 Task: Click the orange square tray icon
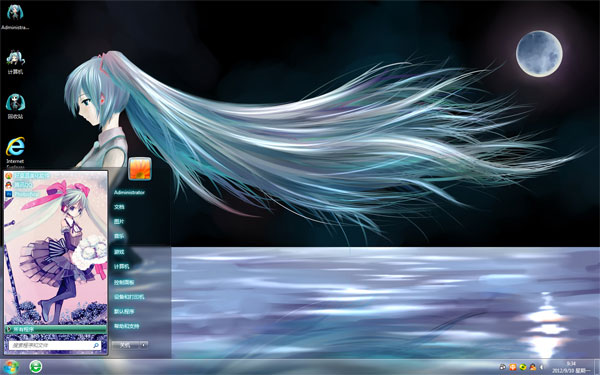point(513,367)
